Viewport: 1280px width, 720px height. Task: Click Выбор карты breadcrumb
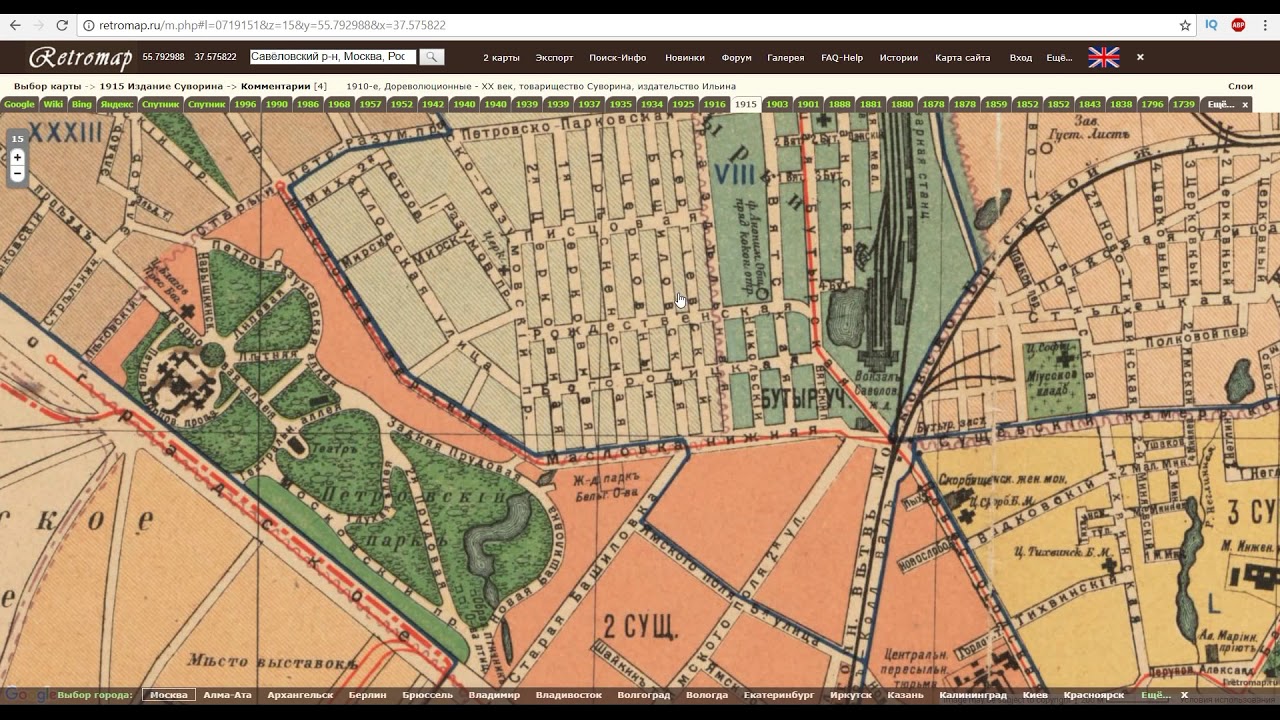tap(47, 86)
